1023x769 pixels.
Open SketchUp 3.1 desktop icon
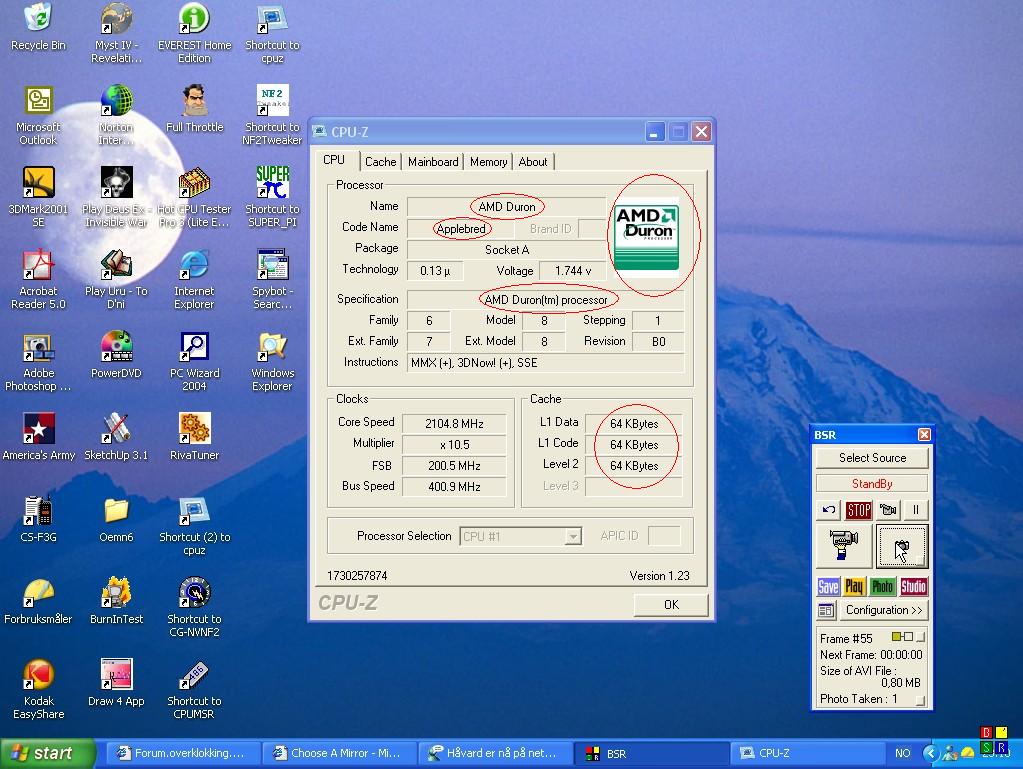[x=116, y=437]
